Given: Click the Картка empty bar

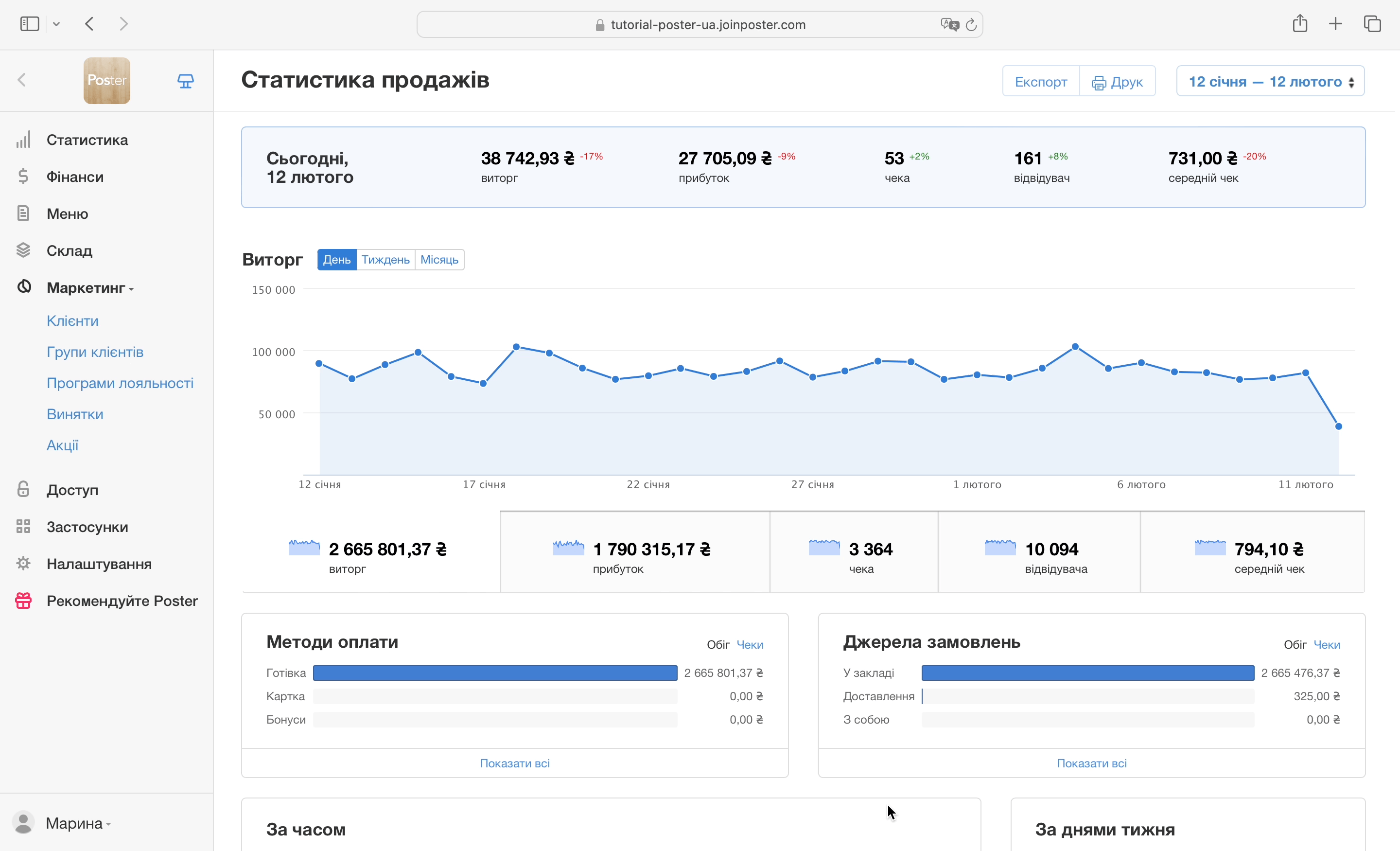Looking at the screenshot, I should pyautogui.click(x=495, y=696).
